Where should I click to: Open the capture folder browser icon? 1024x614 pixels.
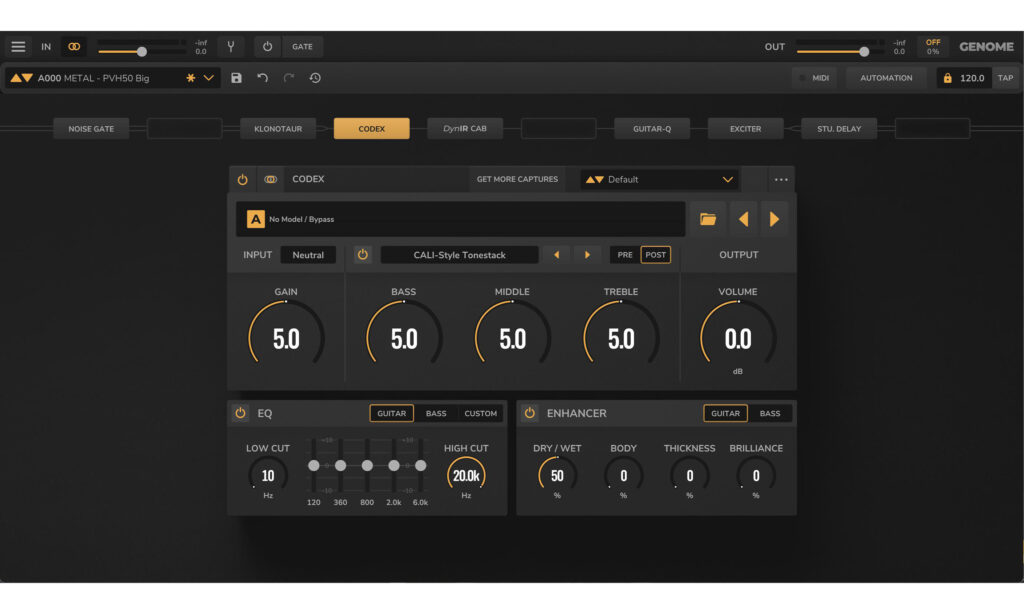[x=708, y=219]
